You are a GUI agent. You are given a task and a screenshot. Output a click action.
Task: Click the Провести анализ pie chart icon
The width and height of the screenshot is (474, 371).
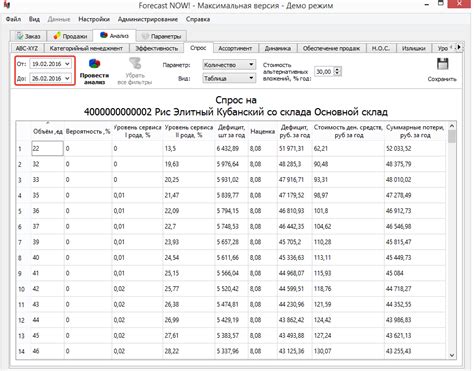tap(94, 63)
